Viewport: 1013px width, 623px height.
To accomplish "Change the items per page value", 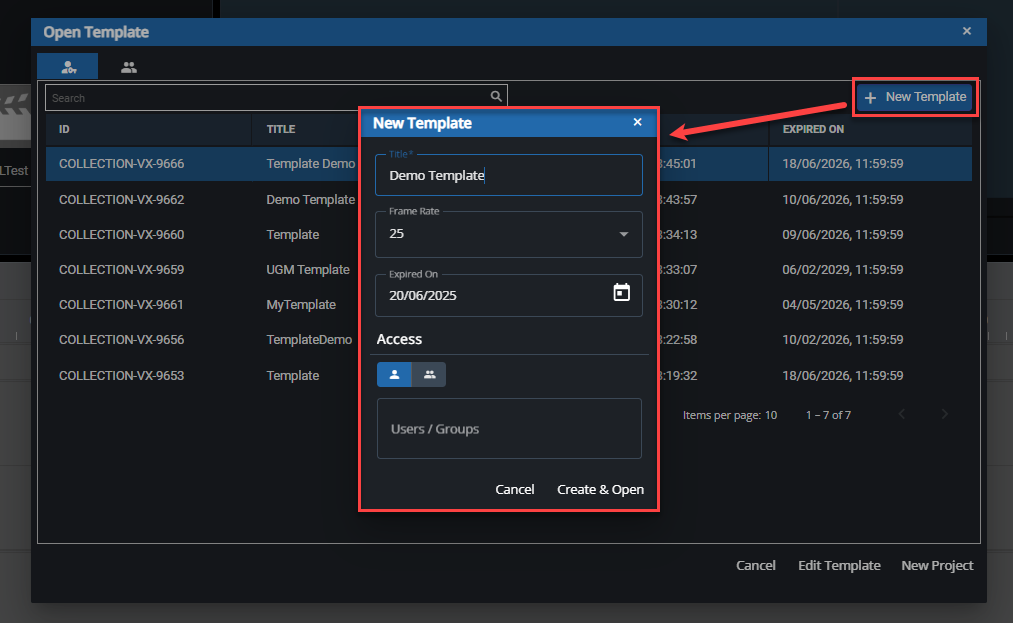I will (x=771, y=414).
